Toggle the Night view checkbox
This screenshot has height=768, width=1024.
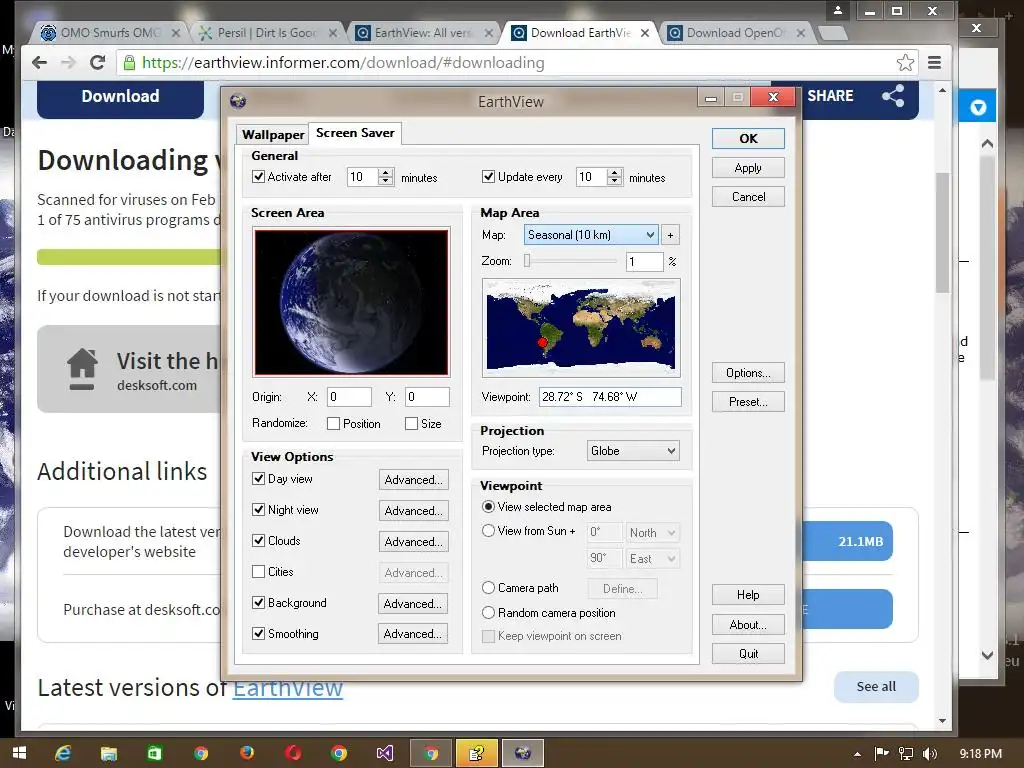pyautogui.click(x=259, y=509)
